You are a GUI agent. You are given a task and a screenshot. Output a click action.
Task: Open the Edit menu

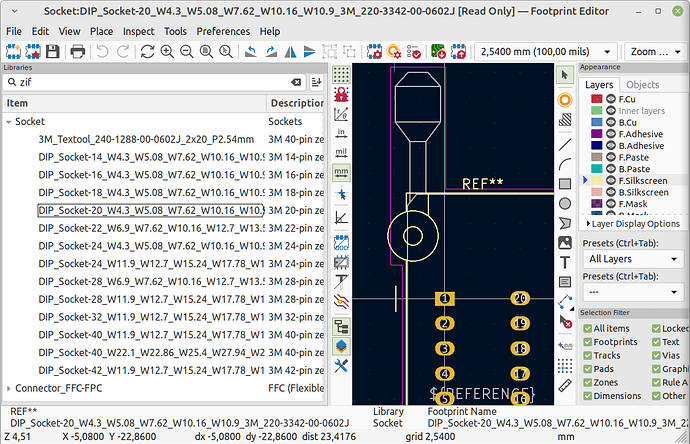40,31
